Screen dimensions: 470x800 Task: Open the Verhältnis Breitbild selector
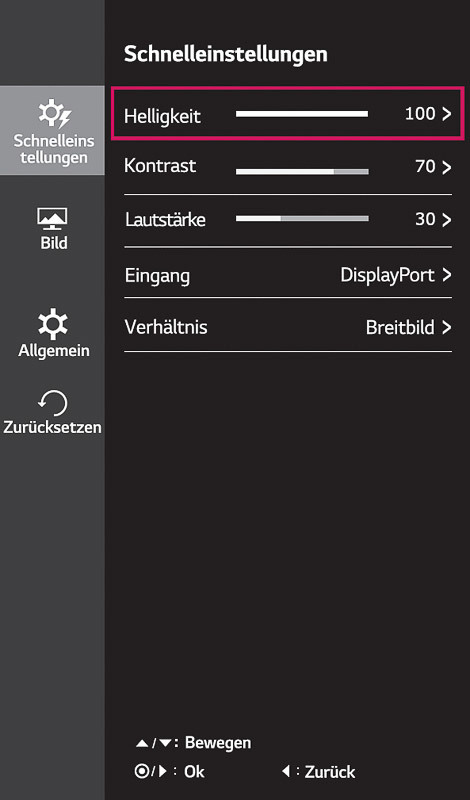point(409,328)
